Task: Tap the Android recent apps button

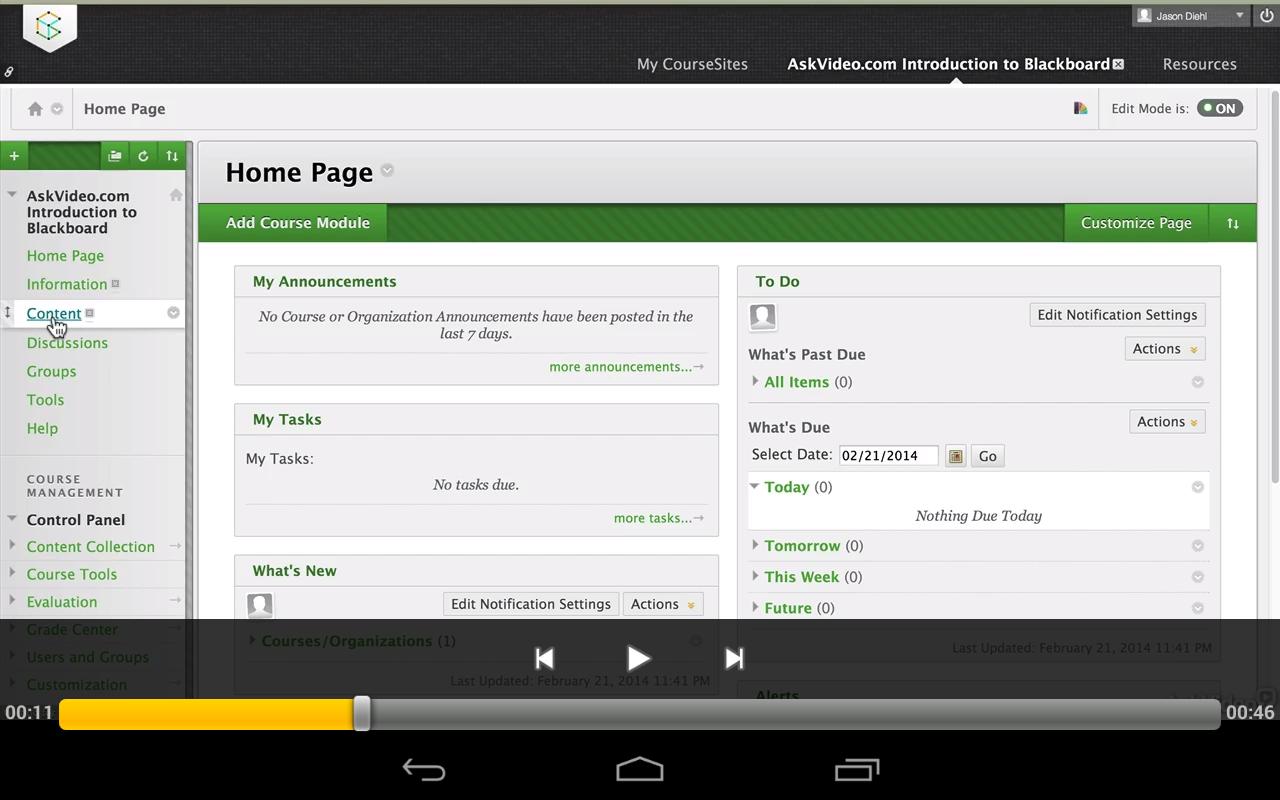Action: coord(857,770)
